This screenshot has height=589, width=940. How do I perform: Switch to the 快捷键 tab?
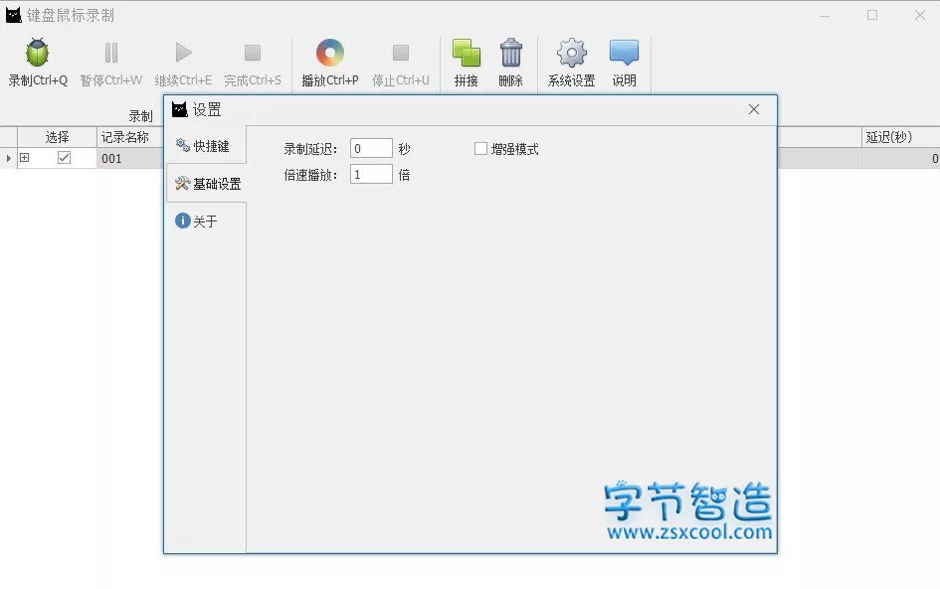[206, 146]
